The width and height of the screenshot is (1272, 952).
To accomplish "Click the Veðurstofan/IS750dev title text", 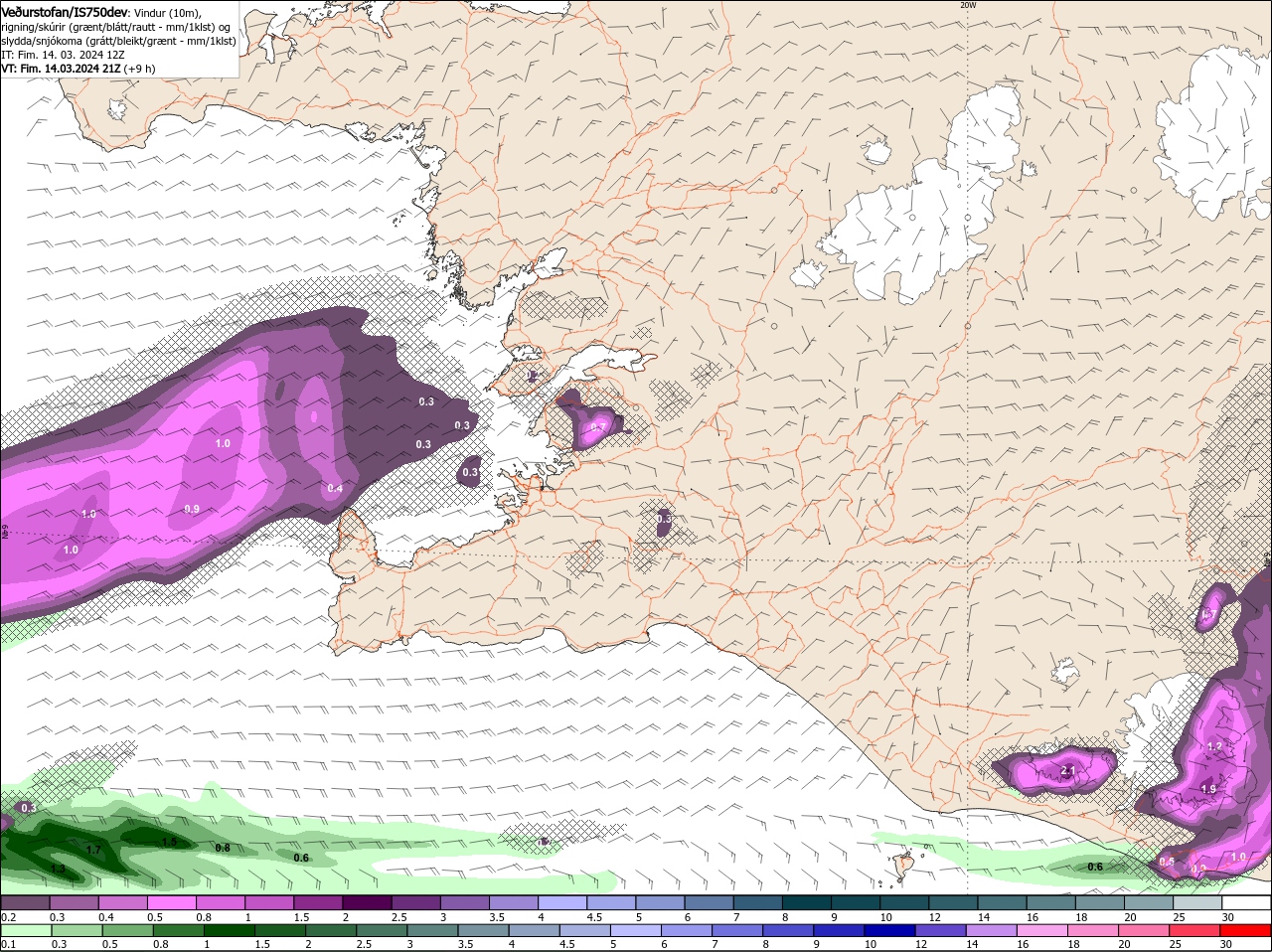I will click(64, 11).
